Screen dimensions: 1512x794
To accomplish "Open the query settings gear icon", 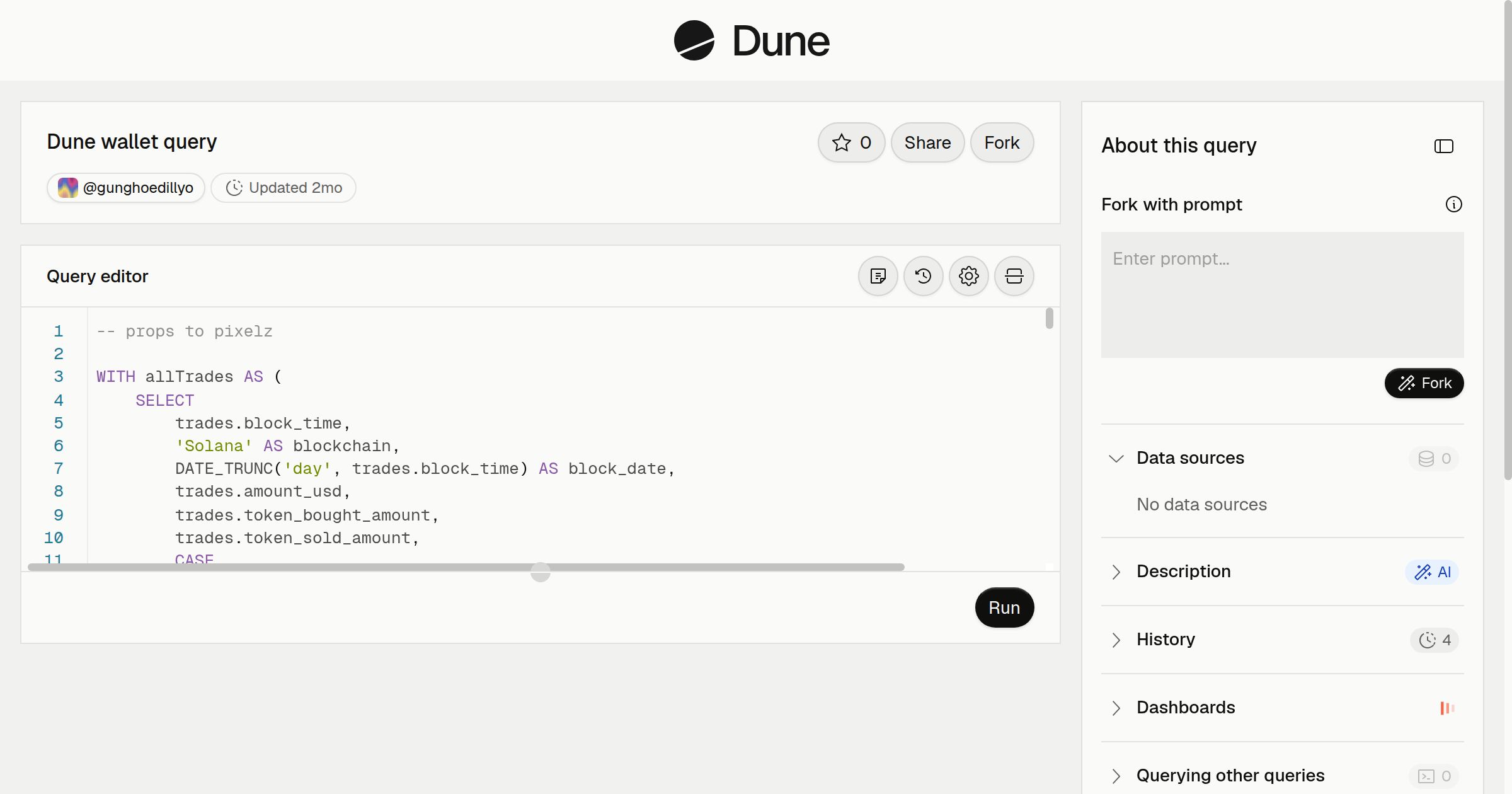I will tap(968, 276).
